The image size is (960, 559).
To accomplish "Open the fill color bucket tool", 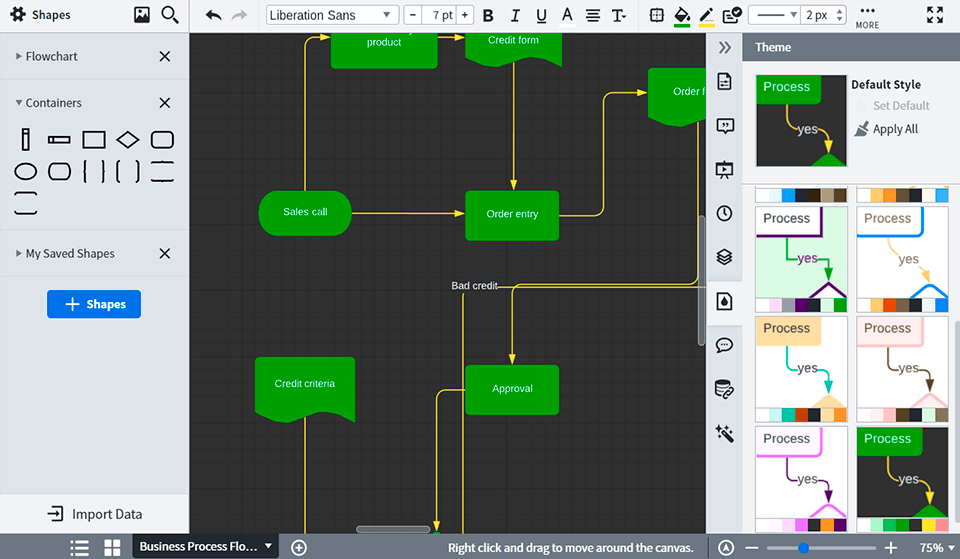I will point(682,15).
